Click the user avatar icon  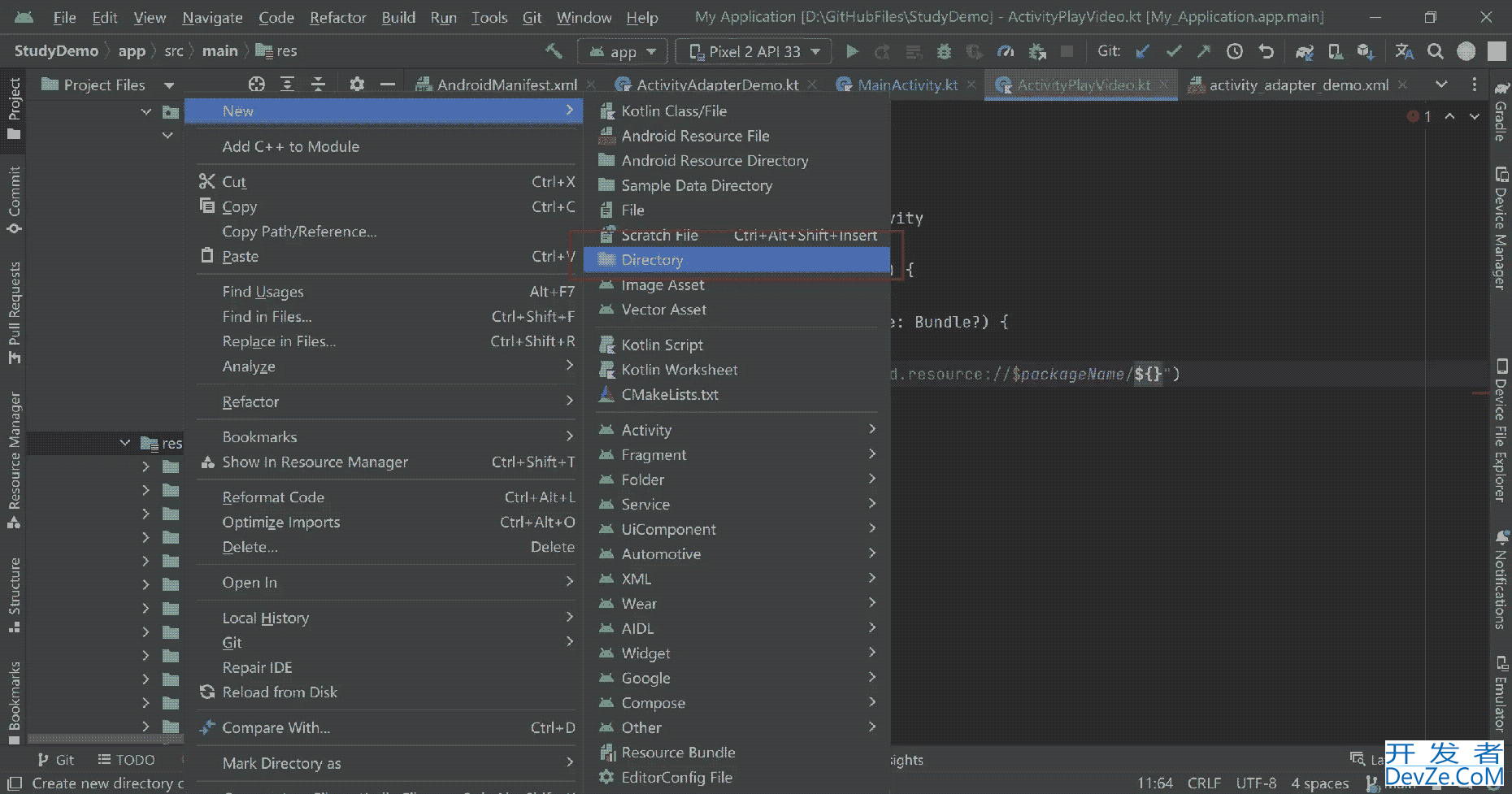click(1466, 51)
